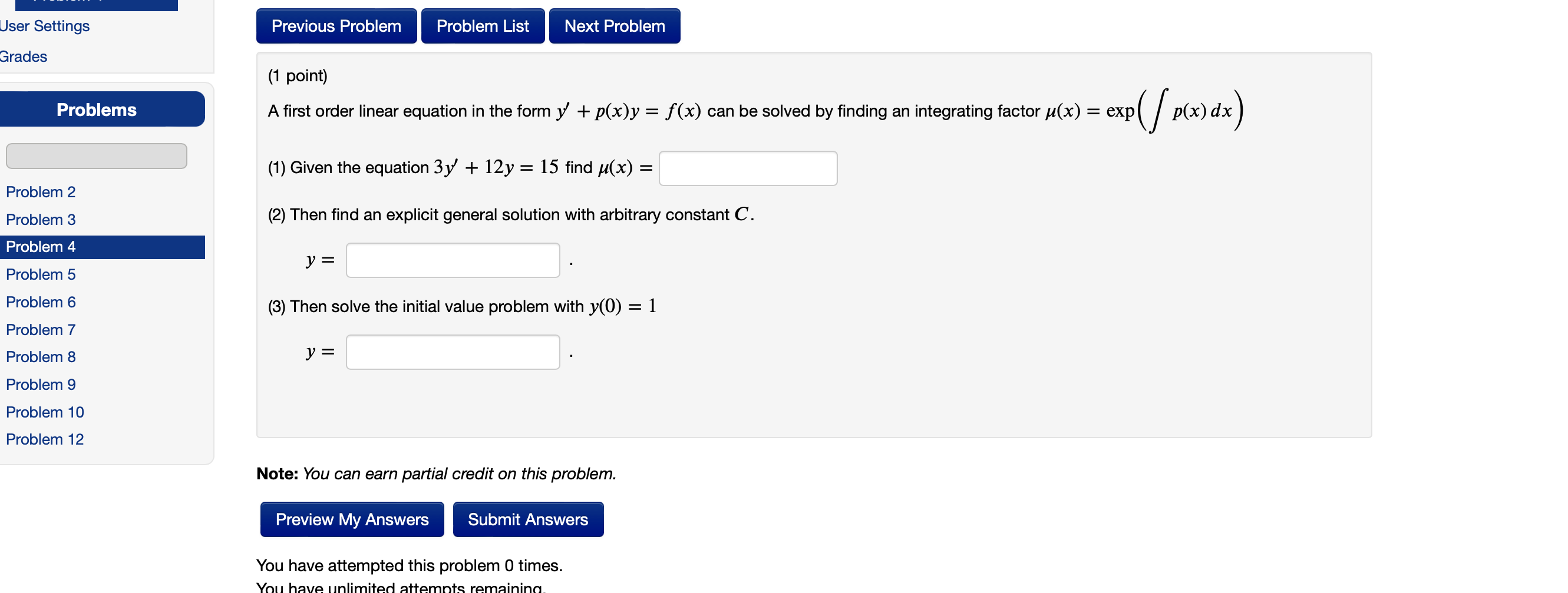Click the Previous Problem button
The width and height of the screenshot is (1568, 593).
point(336,26)
